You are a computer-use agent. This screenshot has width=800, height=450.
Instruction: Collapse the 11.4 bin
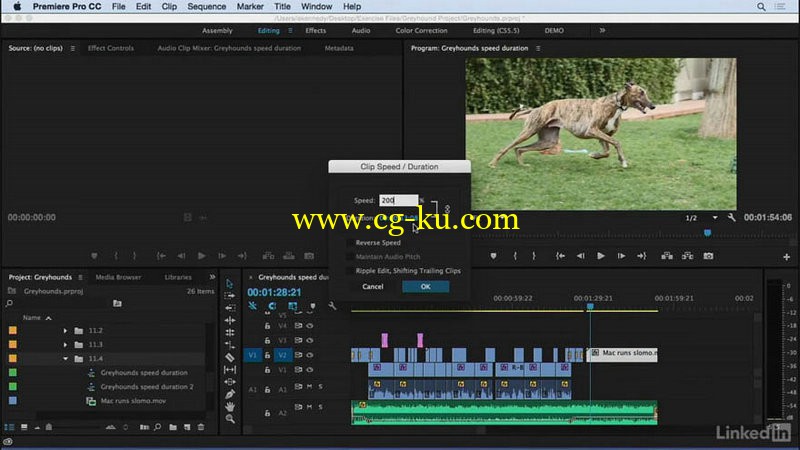pos(65,359)
